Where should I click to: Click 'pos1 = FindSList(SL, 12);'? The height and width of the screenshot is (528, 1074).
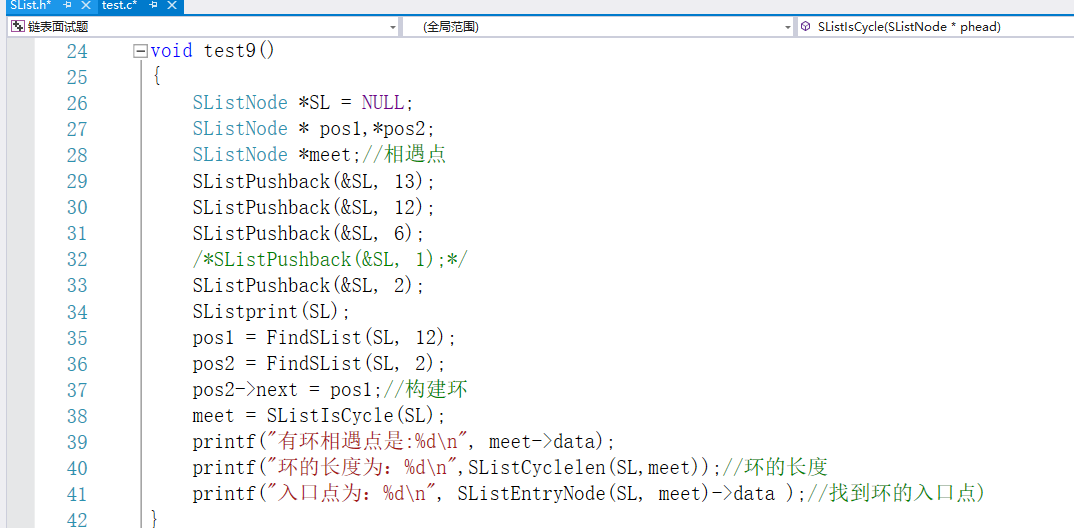pyautogui.click(x=324, y=338)
